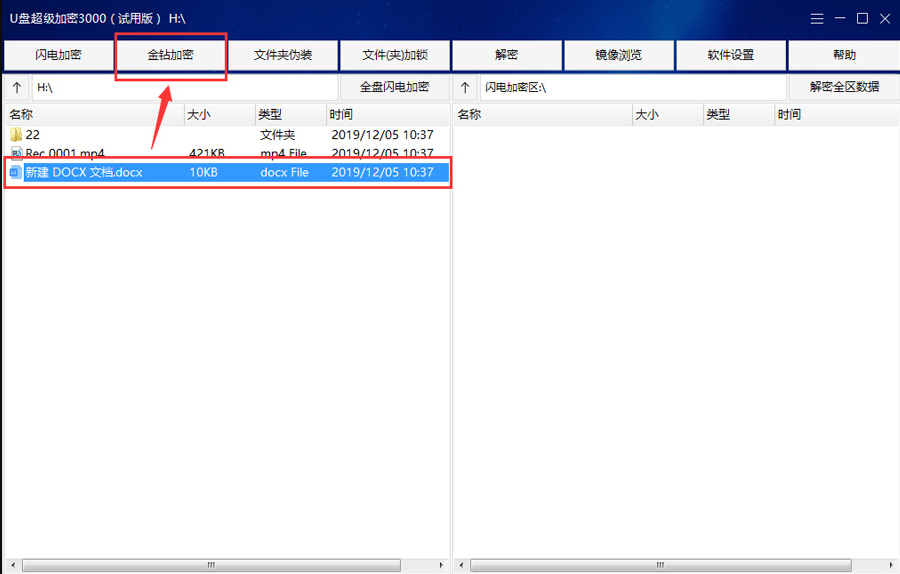Select the folder icon named 22
This screenshot has width=900, height=574.
click(16, 134)
